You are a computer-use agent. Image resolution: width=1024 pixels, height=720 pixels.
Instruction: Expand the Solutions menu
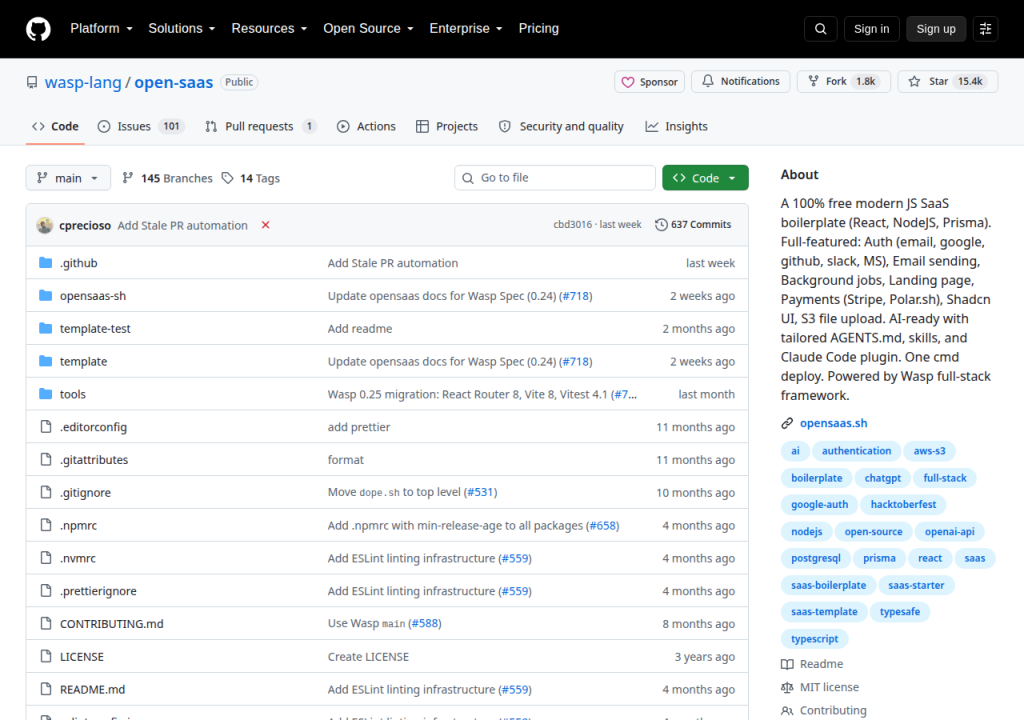coord(182,29)
